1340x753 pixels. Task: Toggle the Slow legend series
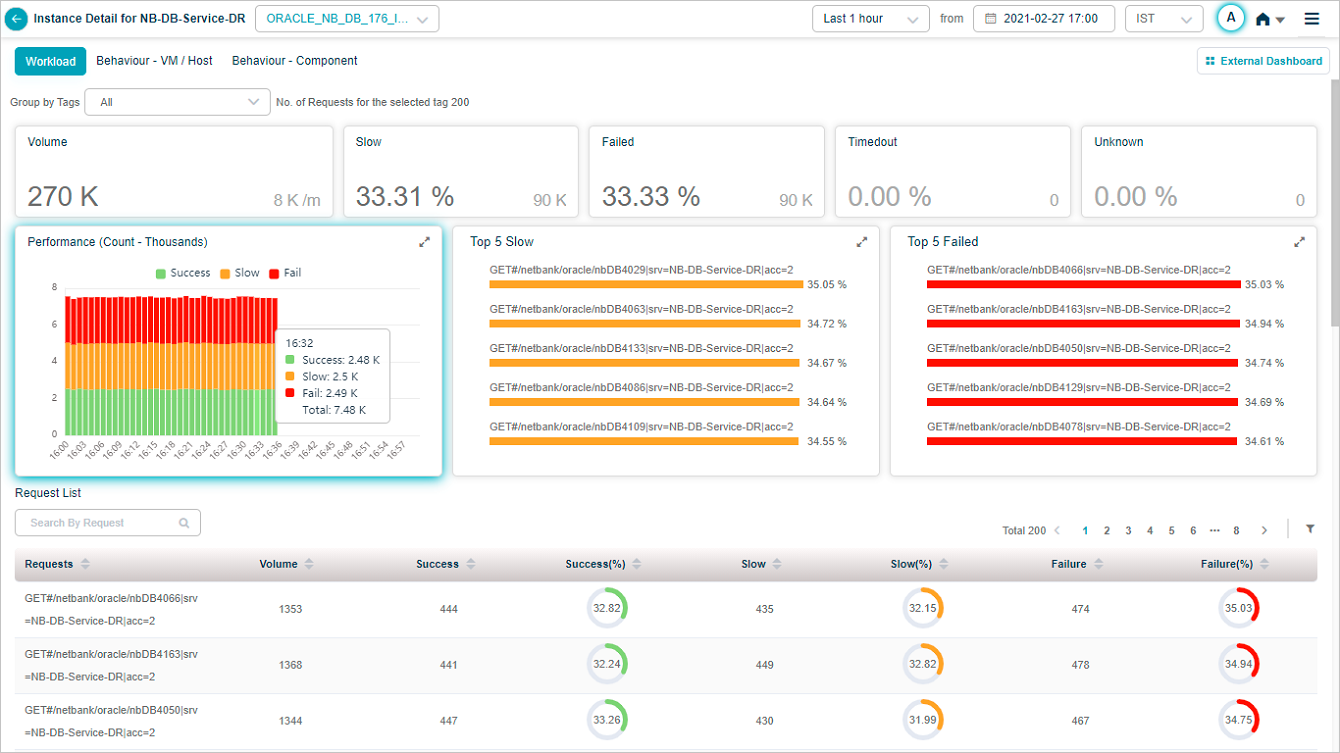click(239, 273)
